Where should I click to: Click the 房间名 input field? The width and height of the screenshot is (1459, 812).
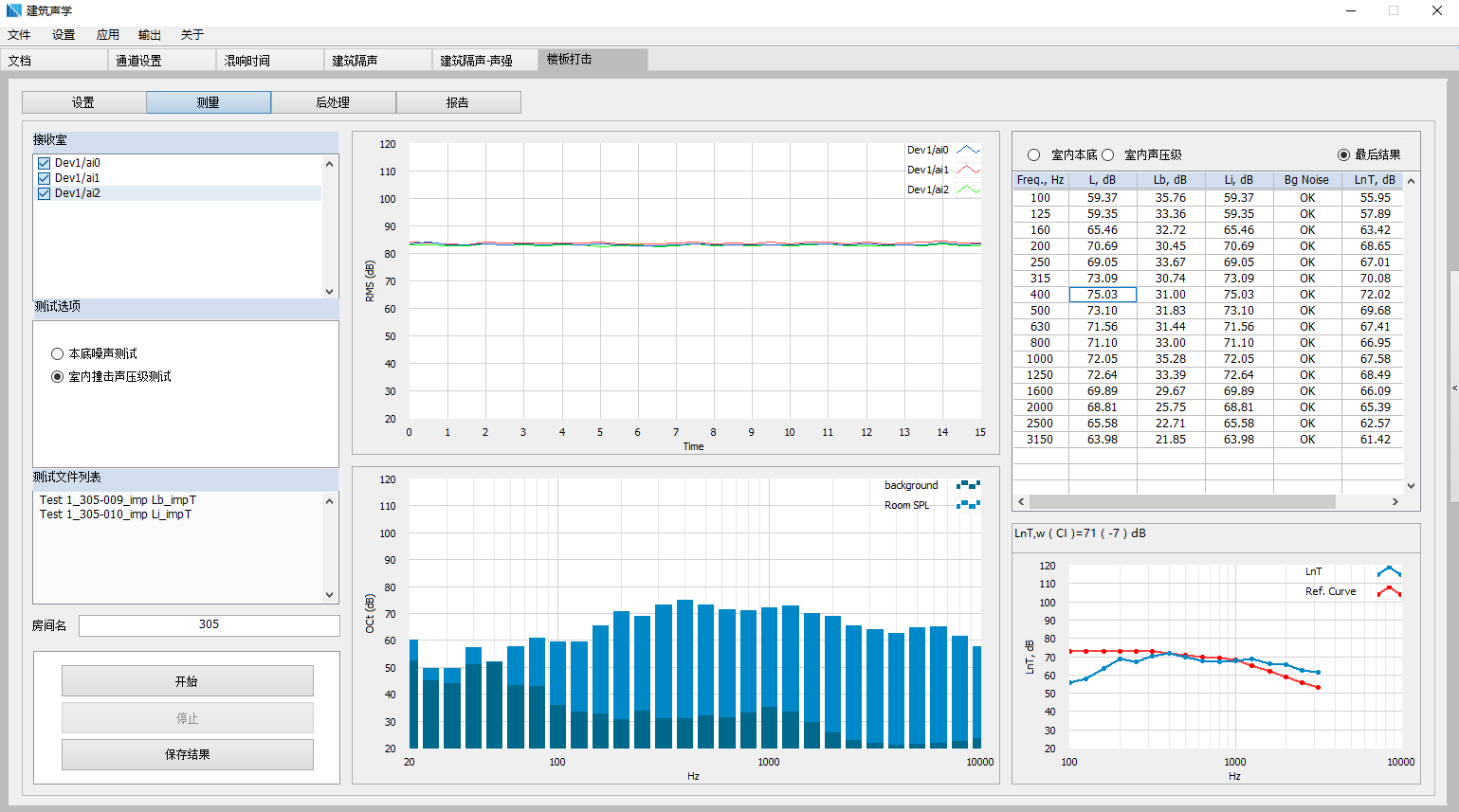[x=209, y=625]
